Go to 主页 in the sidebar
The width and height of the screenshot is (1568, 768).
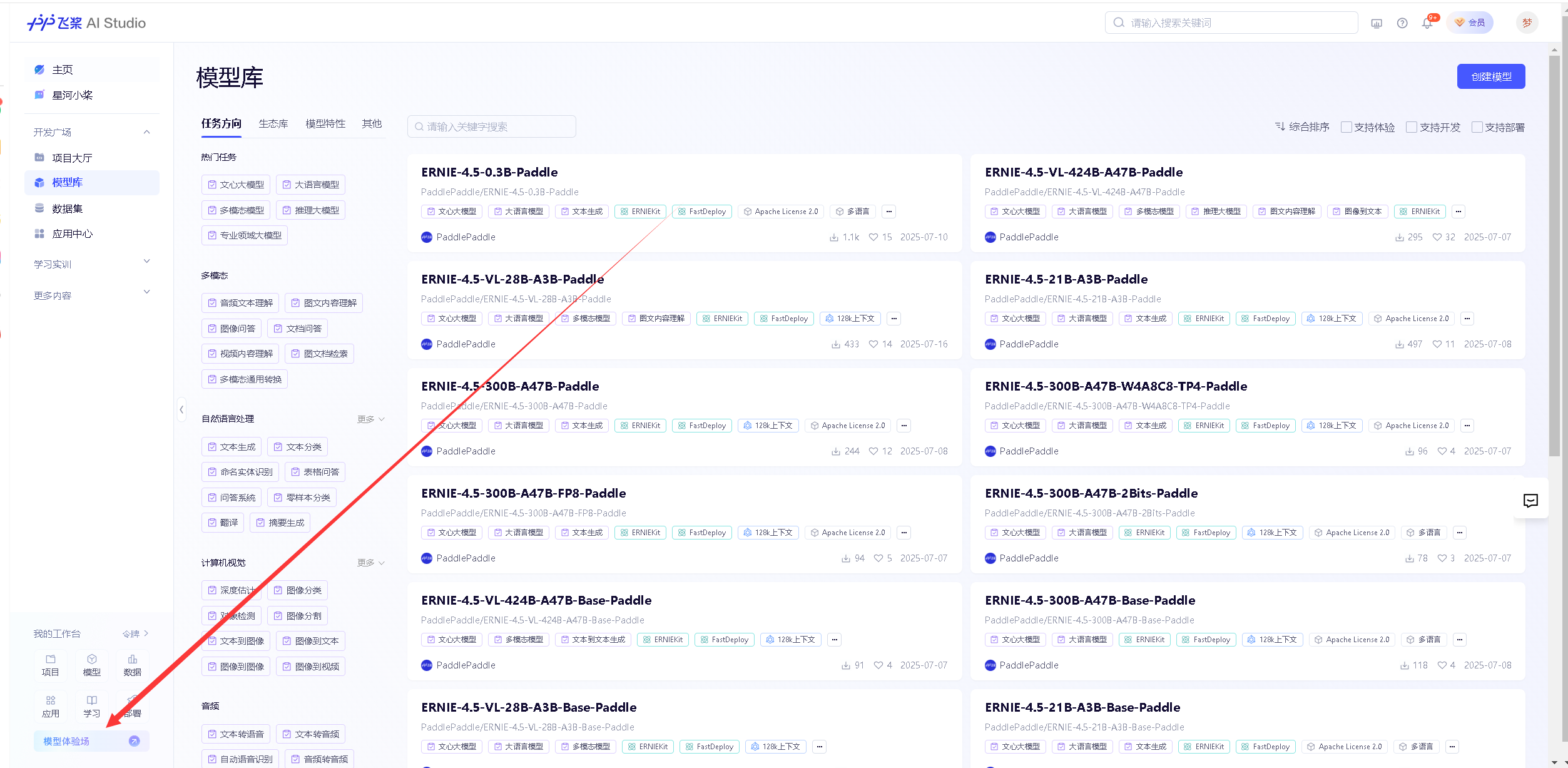click(x=92, y=69)
